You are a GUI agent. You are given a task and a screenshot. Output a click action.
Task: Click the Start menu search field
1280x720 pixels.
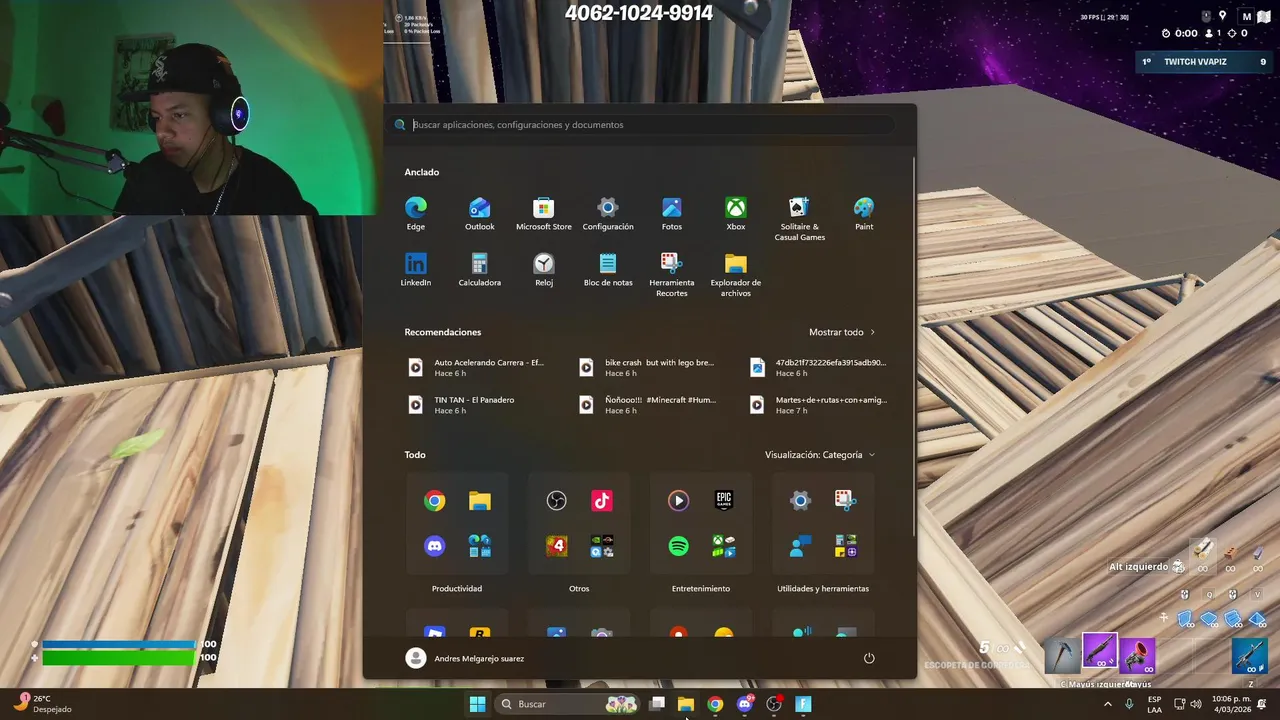coord(640,125)
